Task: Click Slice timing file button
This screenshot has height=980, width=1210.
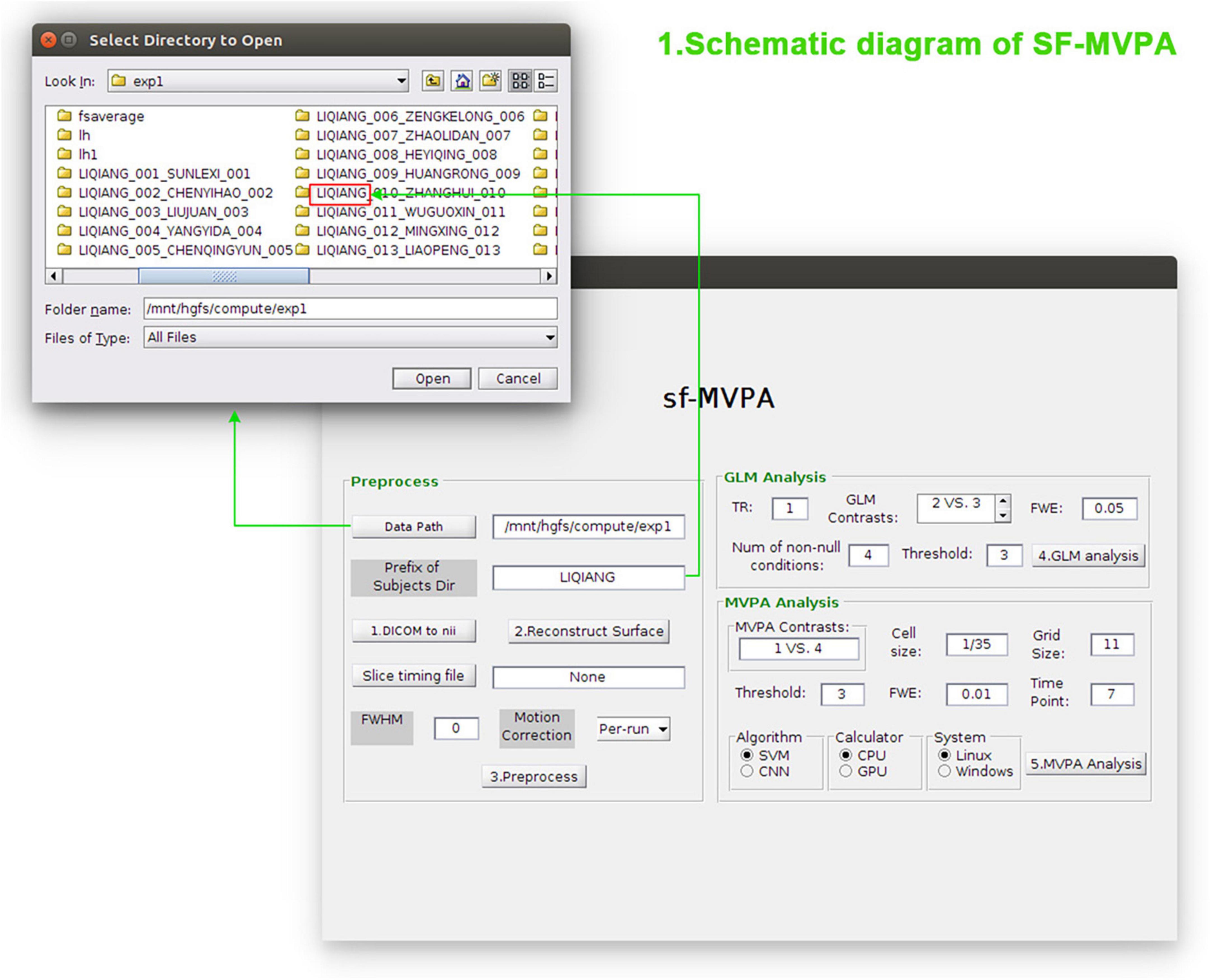Action: [414, 676]
